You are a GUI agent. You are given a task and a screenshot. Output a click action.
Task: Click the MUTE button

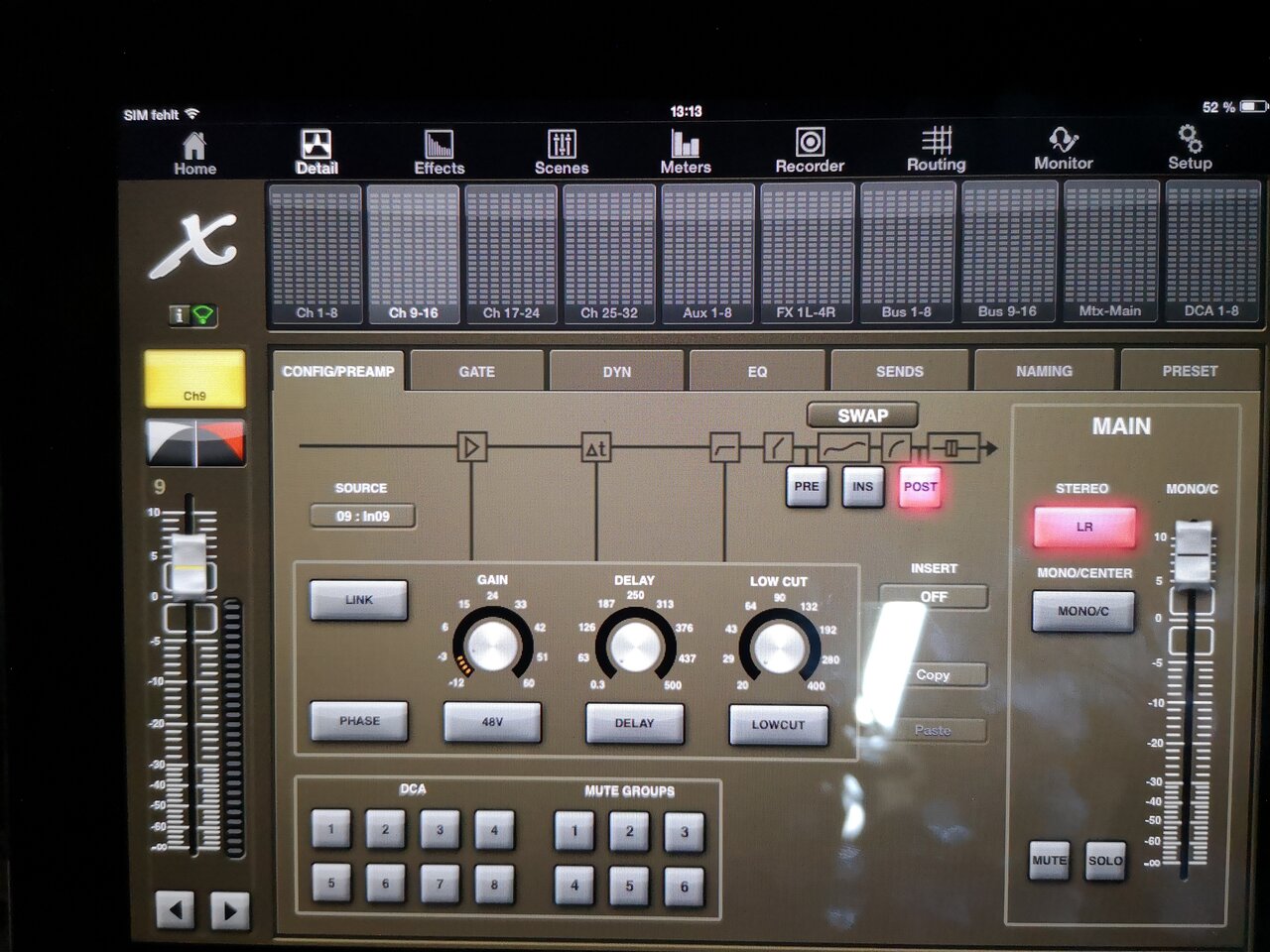1049,861
